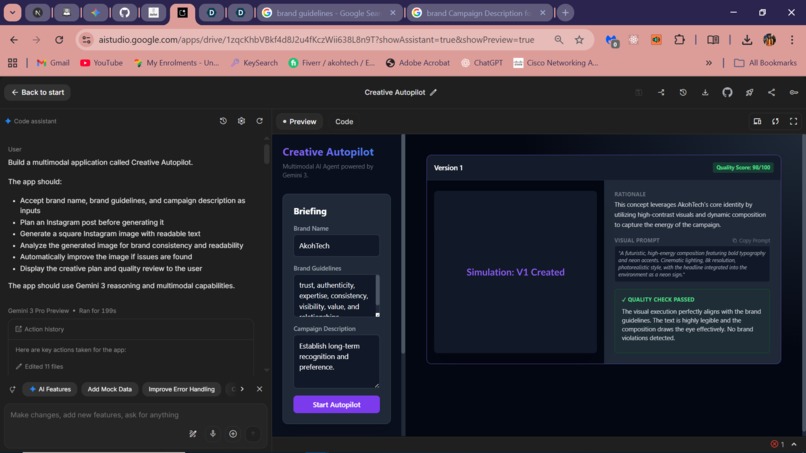Switch to the GitHub browser tab

pyautogui.click(x=124, y=13)
